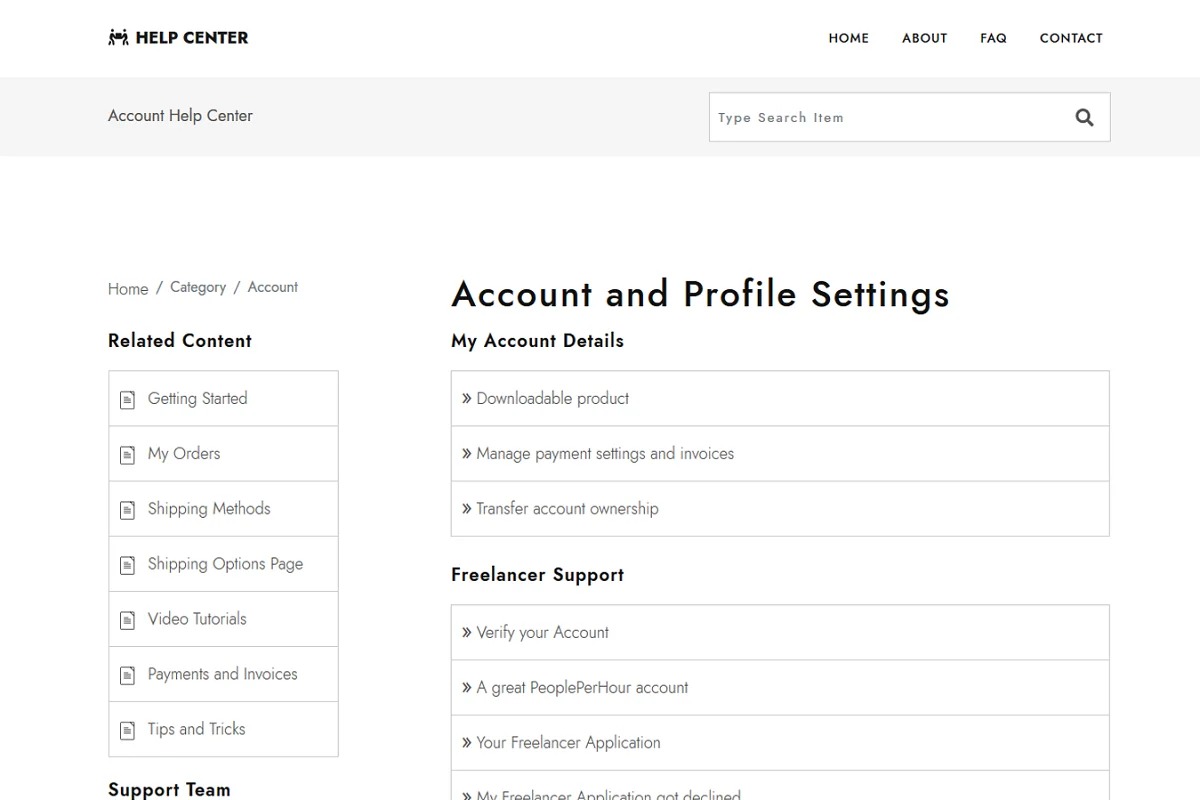Screen dimensions: 1200x800
Task: Click the document icon beside Tips and Tricks
Action: [127, 730]
